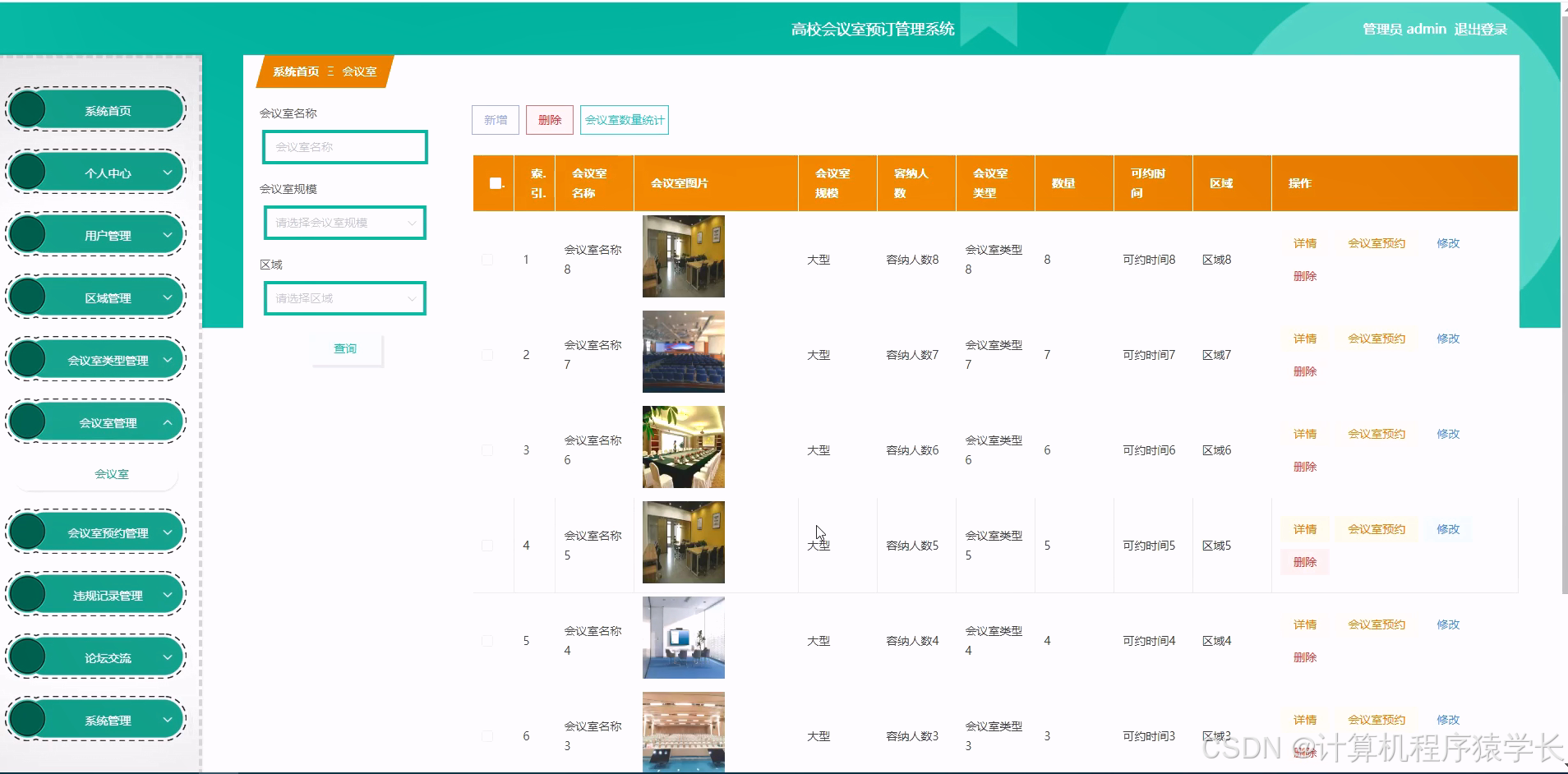Screen dimensions: 1568x774
Task: Click 修改 for 会议室名称6 row
Action: coord(1448,434)
